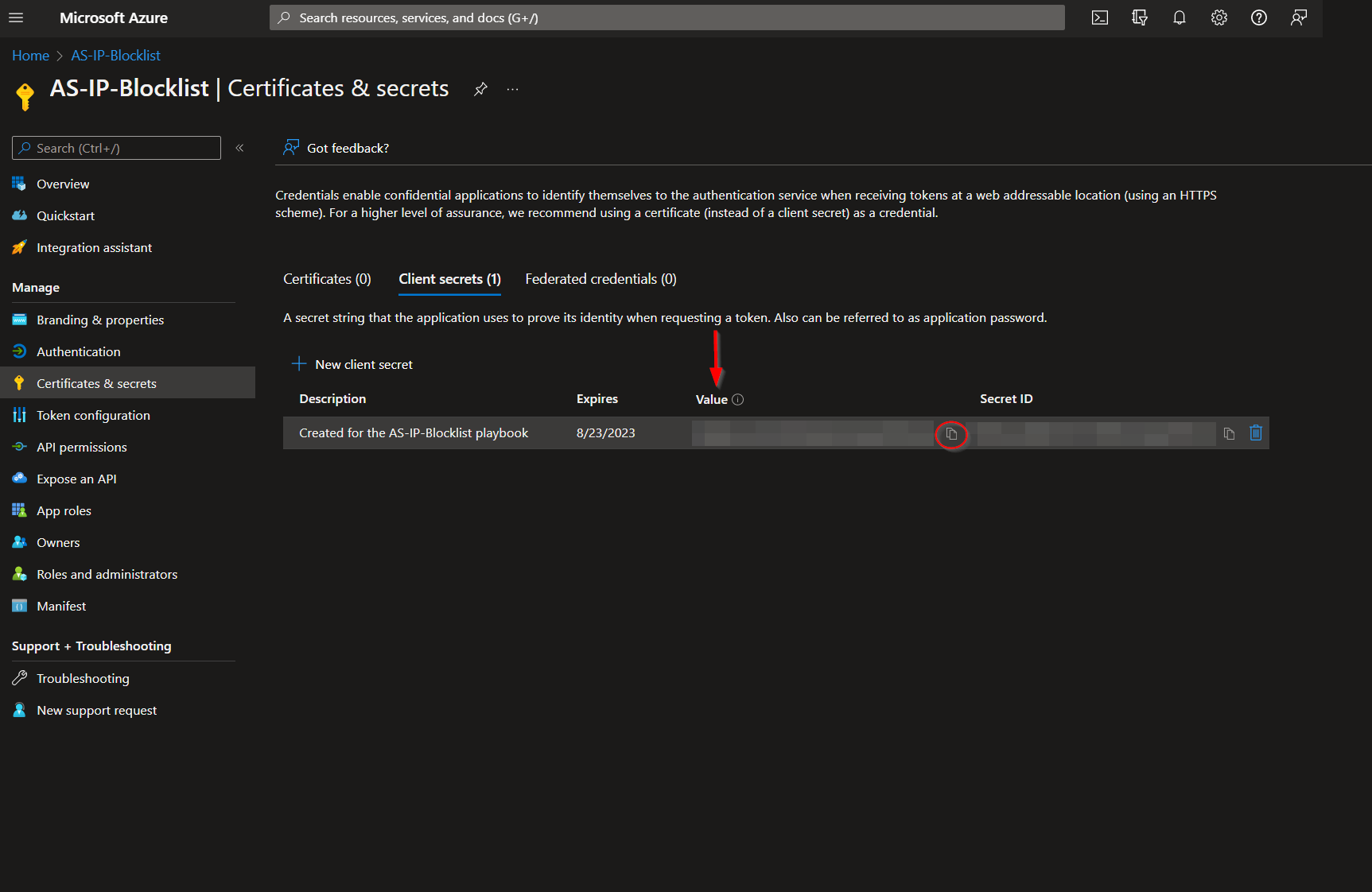Focus the top resource search bar
1372x892 pixels.
pos(667,17)
